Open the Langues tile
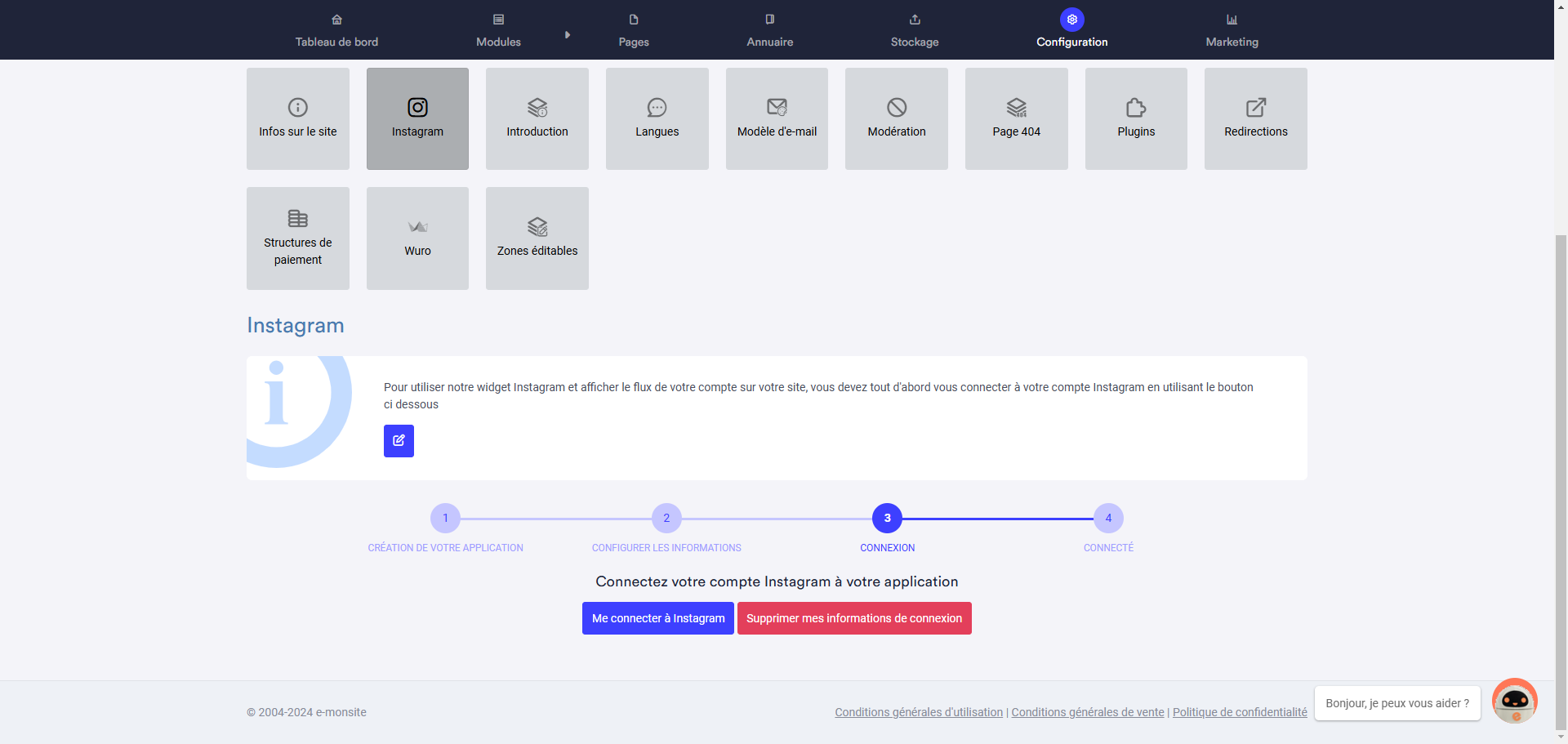 click(x=657, y=119)
